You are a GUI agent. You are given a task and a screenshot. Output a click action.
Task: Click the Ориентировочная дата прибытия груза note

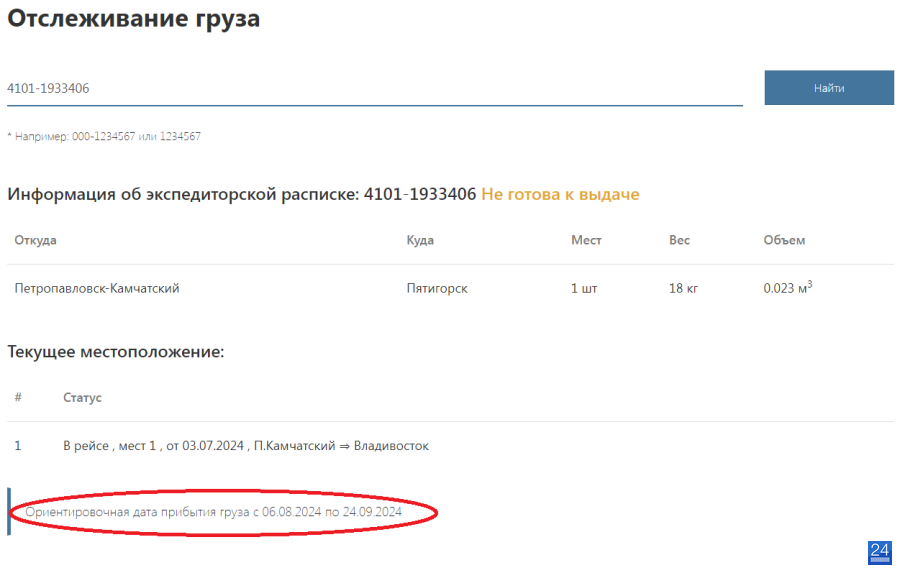pos(214,512)
